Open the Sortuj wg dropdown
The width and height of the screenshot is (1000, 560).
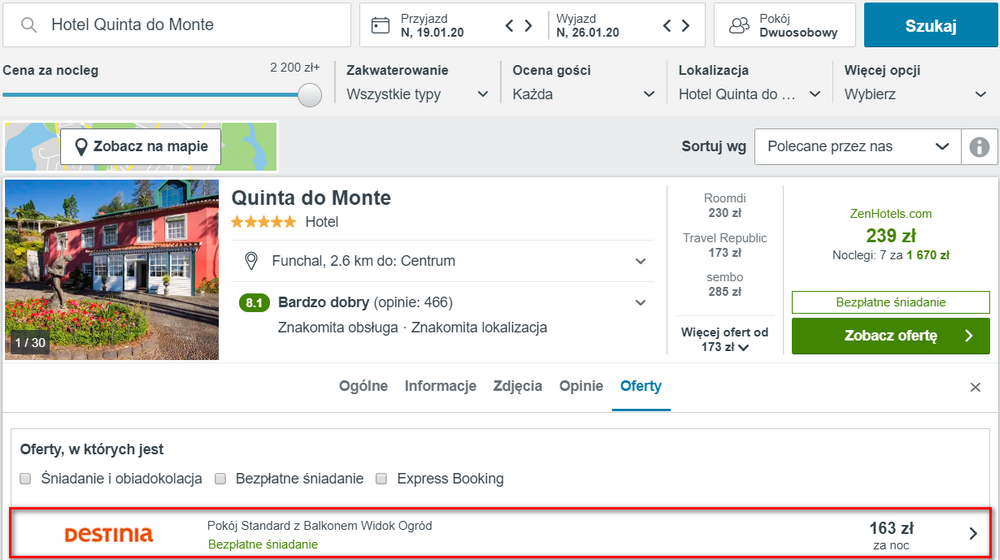(857, 147)
